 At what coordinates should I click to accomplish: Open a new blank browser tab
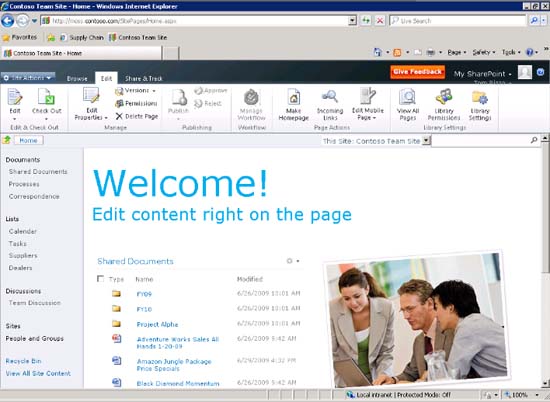click(171, 53)
